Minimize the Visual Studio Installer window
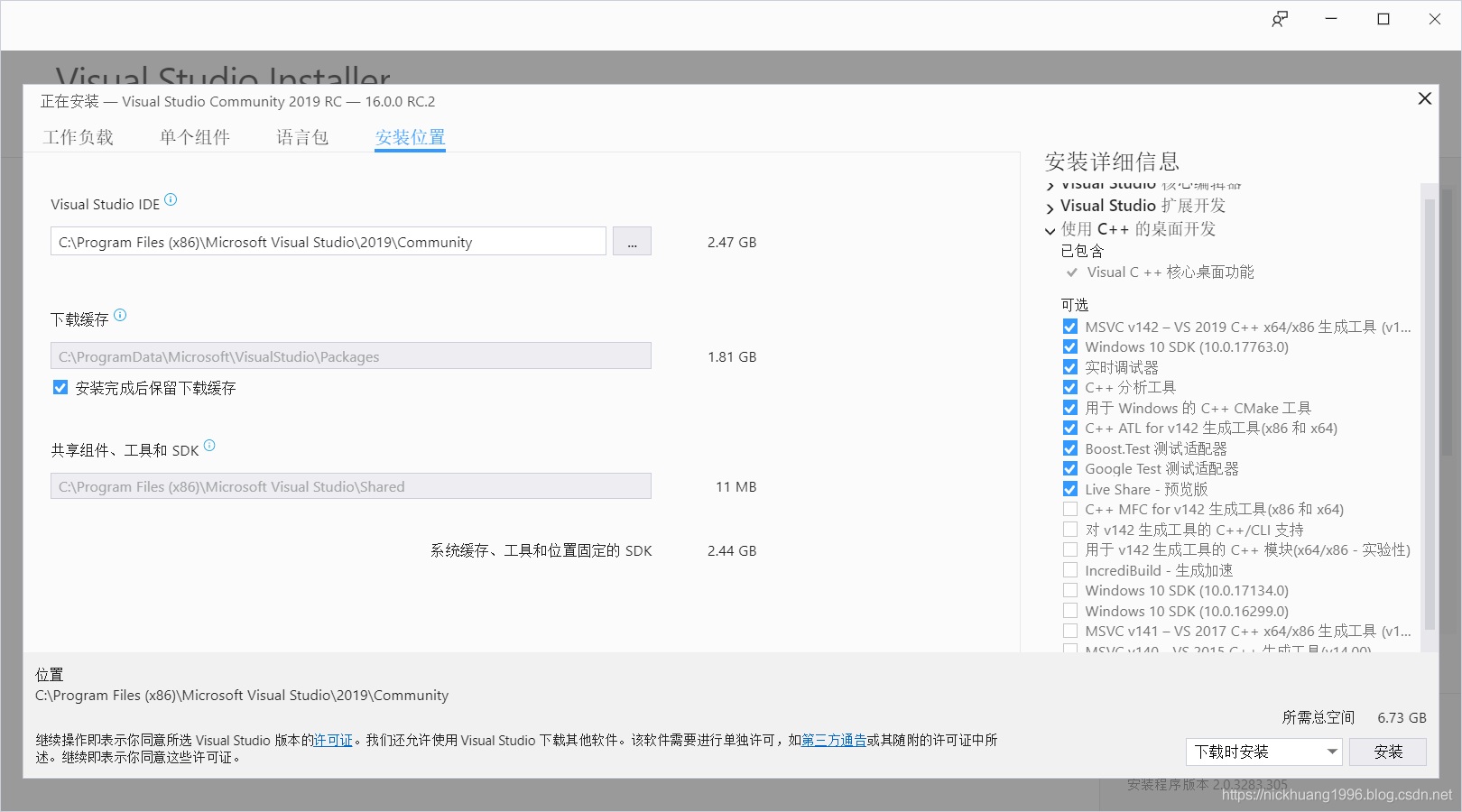This screenshot has width=1462, height=812. (x=1331, y=19)
